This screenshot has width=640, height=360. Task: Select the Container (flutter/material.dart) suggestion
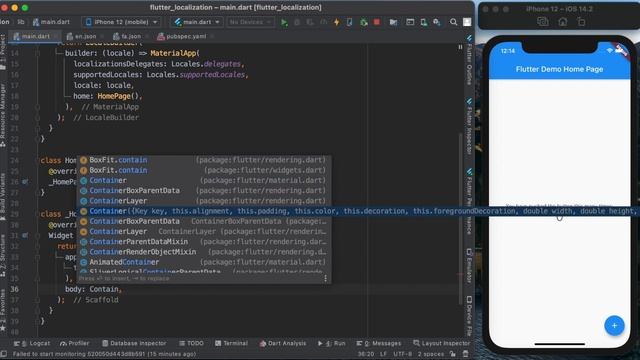point(204,180)
